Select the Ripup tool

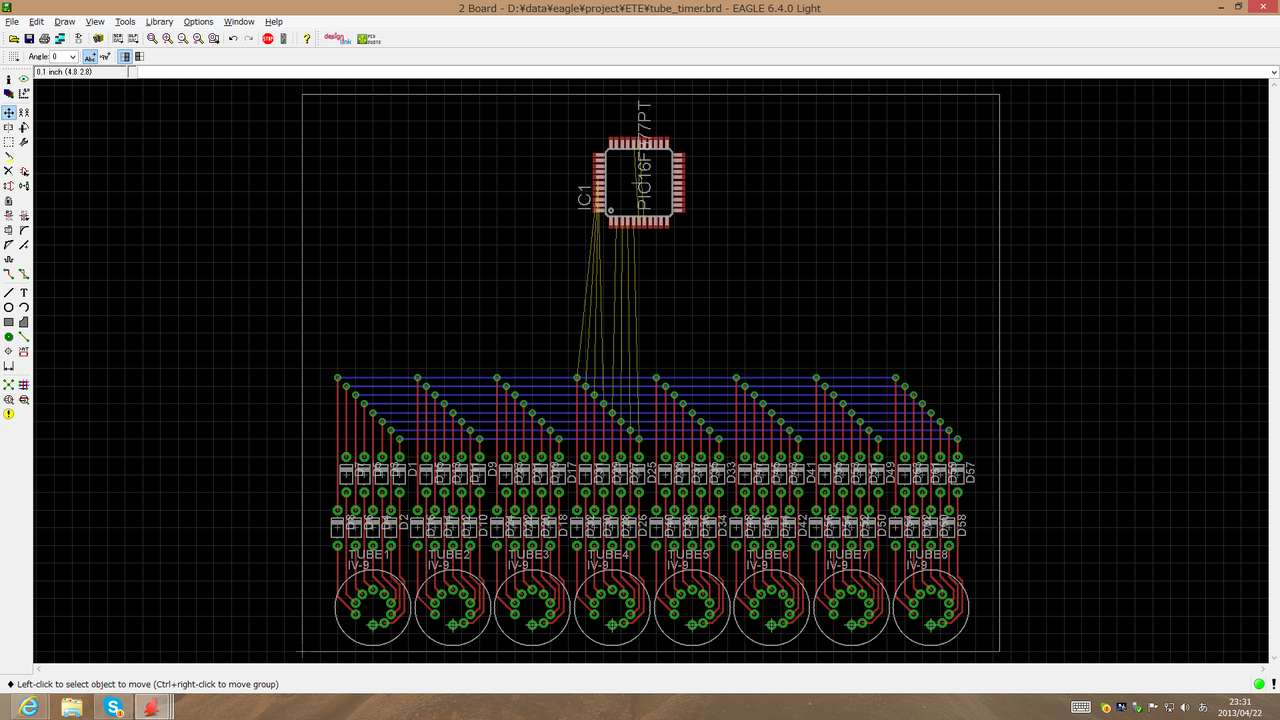click(24, 274)
